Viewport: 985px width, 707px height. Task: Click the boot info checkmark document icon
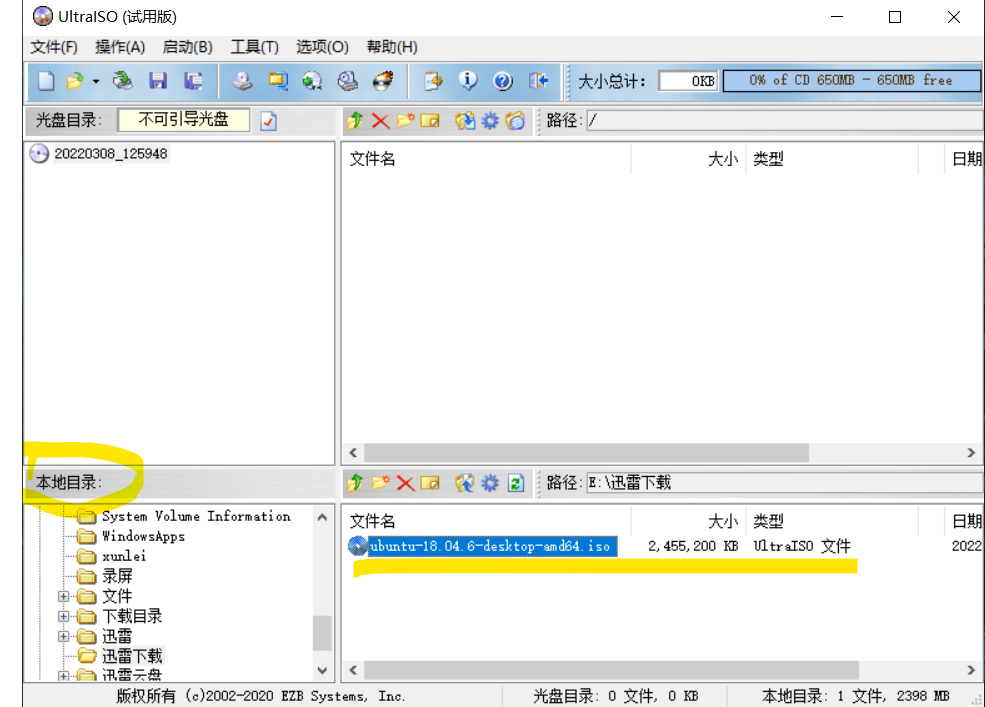(269, 121)
